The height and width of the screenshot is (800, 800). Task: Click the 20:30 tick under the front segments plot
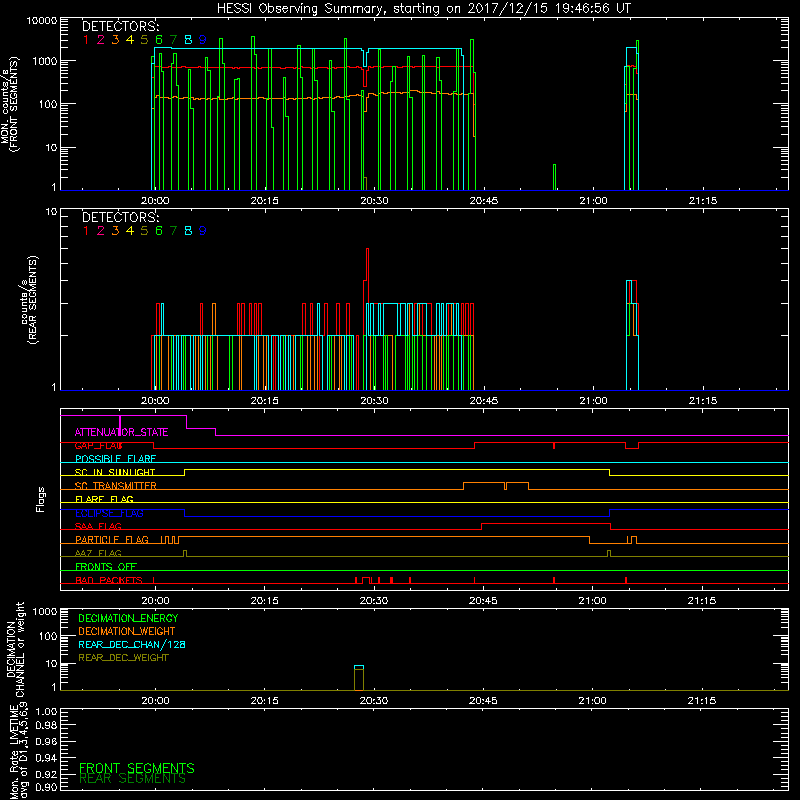374,201
